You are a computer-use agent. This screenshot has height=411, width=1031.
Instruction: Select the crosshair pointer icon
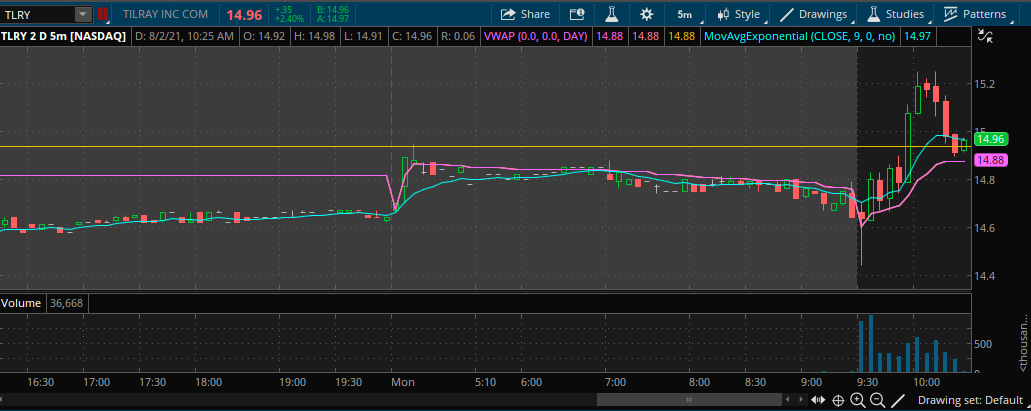pos(838,400)
